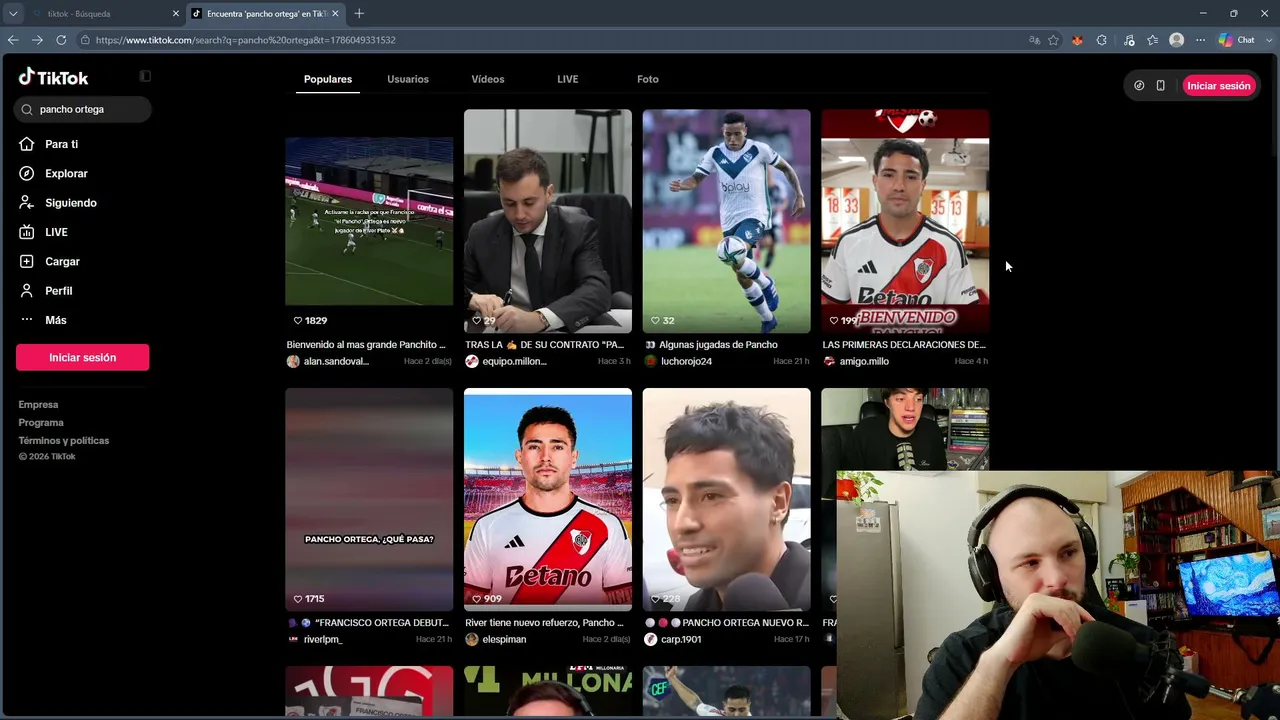Click the TikTok logo in sidebar

click(53, 77)
